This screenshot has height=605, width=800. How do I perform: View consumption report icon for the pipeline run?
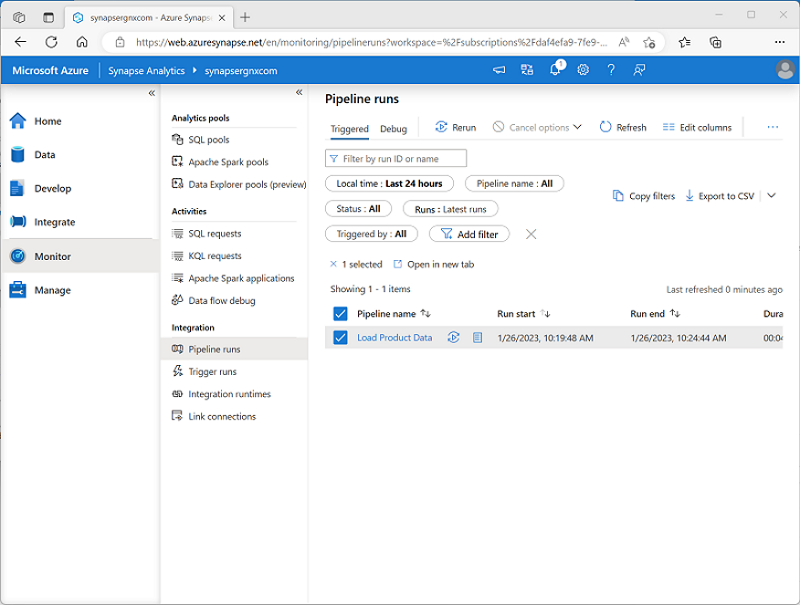point(478,338)
